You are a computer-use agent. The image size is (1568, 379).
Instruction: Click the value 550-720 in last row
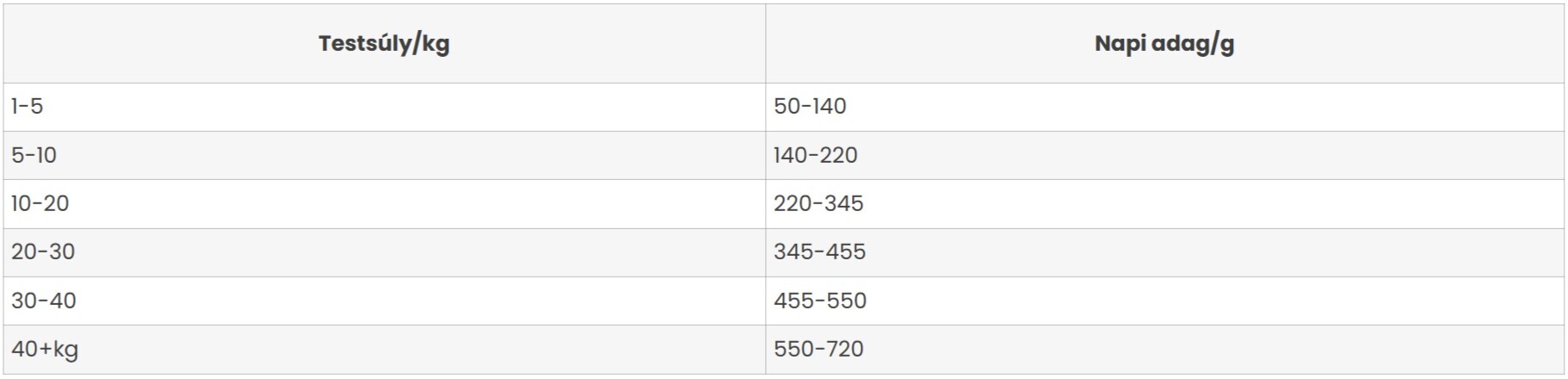click(x=818, y=349)
